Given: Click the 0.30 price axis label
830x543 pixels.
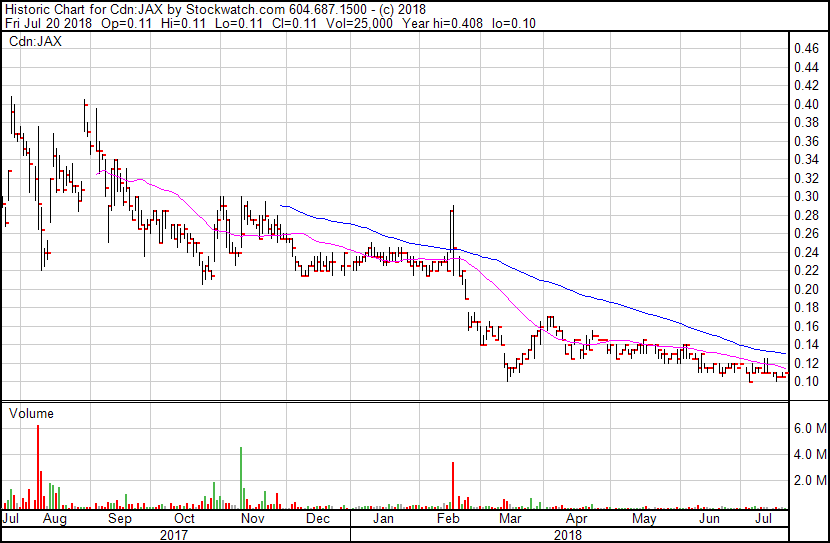Looking at the screenshot, I should (x=805, y=196).
